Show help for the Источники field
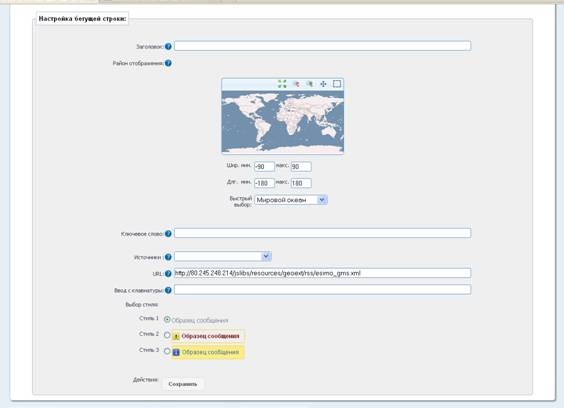This screenshot has height=408, width=564. [168, 257]
